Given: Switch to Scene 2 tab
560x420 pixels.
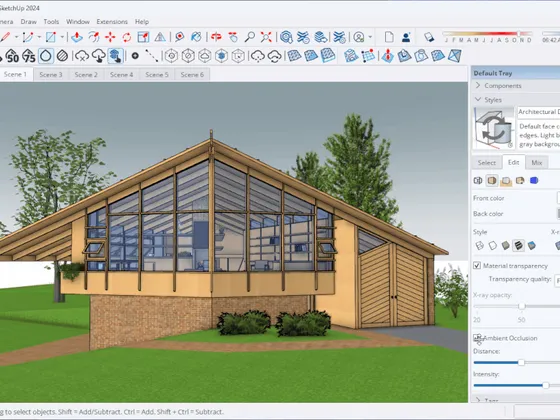Looking at the screenshot, I should 86,75.
